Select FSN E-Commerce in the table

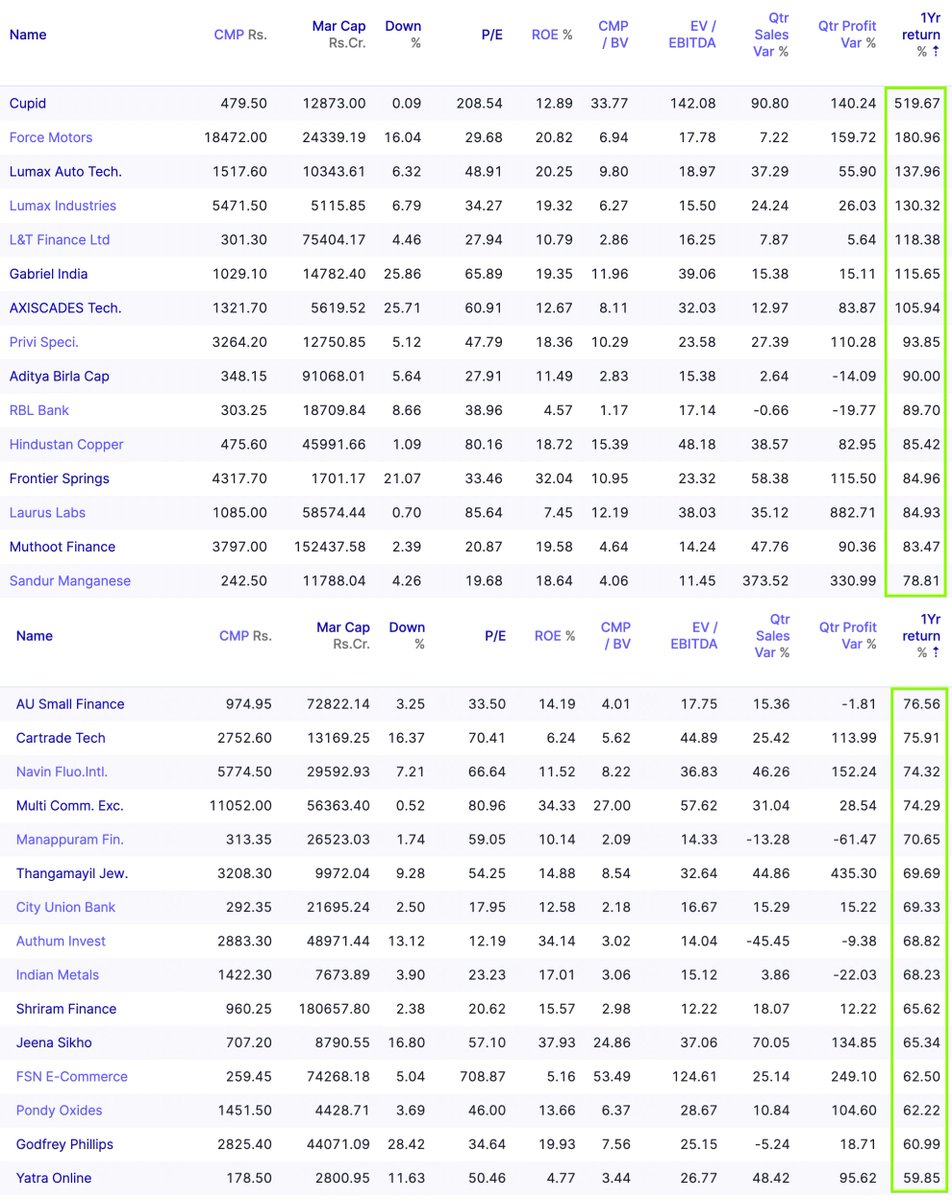pyautogui.click(x=72, y=1077)
